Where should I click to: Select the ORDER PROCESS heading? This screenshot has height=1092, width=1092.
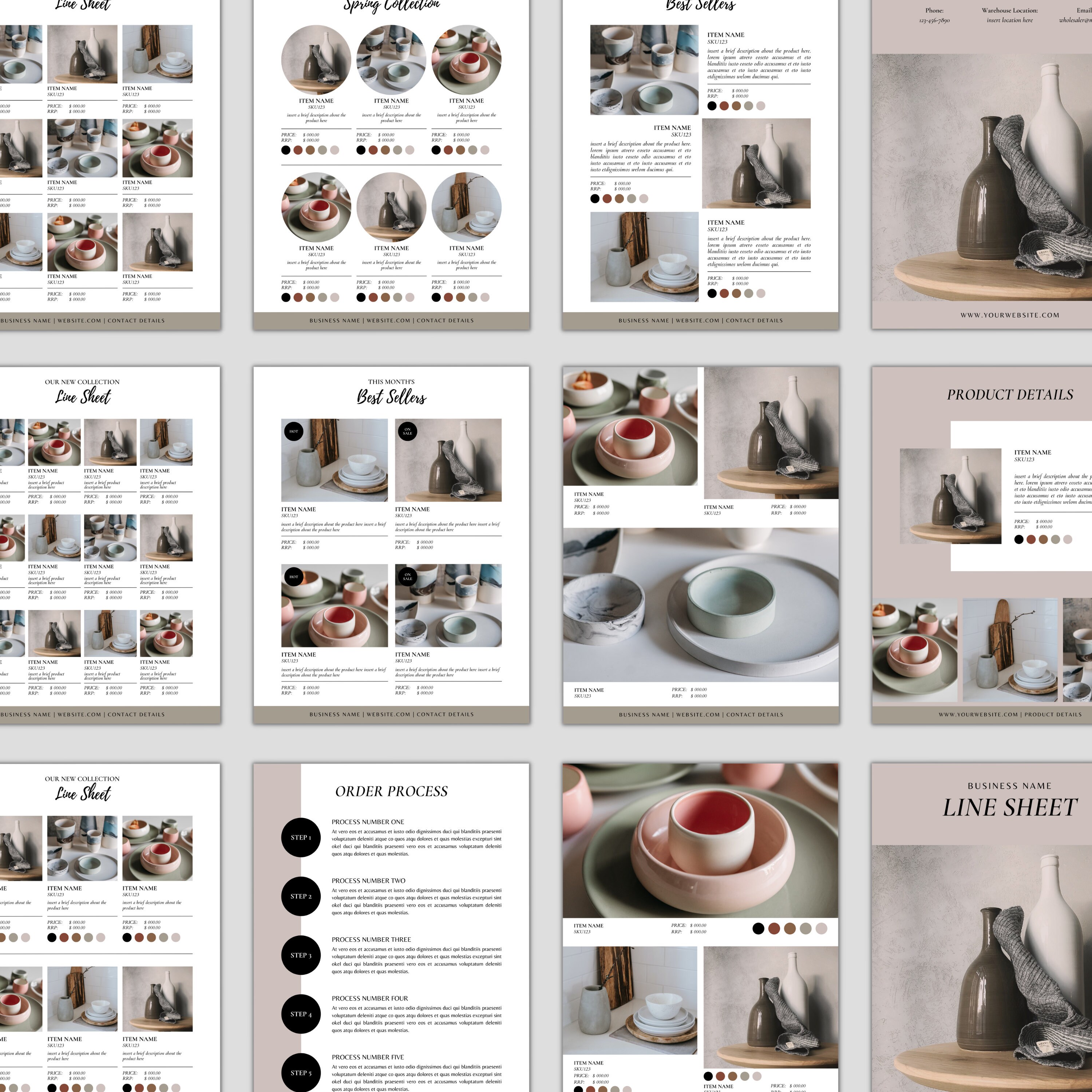[391, 791]
